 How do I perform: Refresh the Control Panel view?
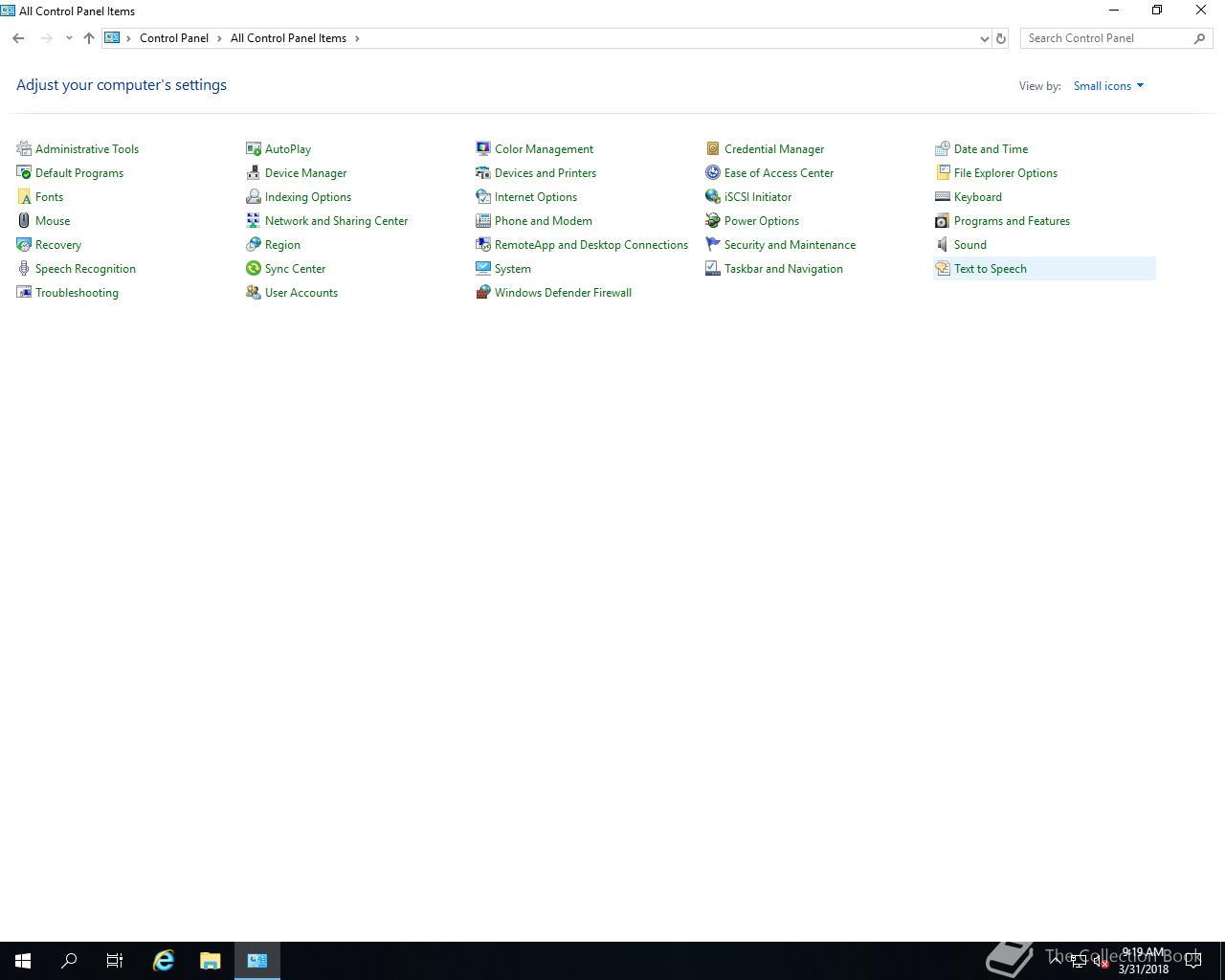pyautogui.click(x=1001, y=38)
